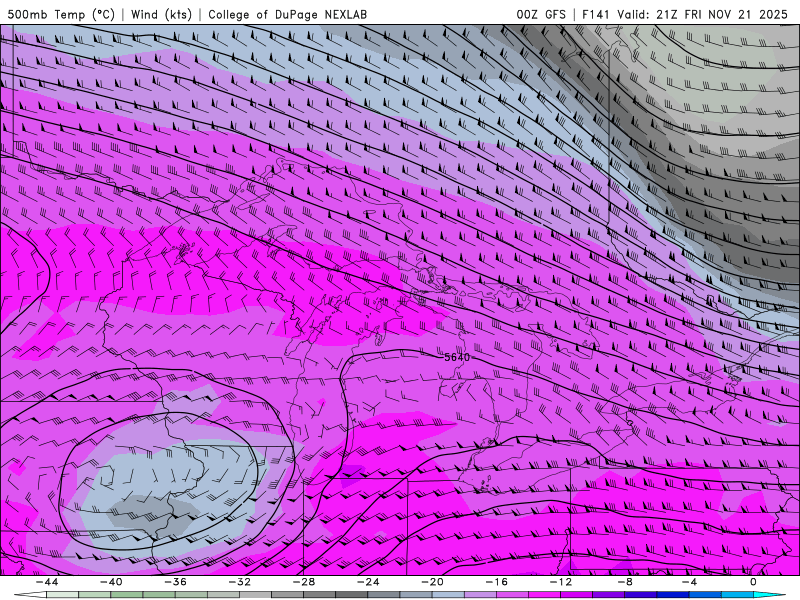800x600 pixels.
Task: Click the -40 tick label on the color scale
Action: tap(111, 582)
